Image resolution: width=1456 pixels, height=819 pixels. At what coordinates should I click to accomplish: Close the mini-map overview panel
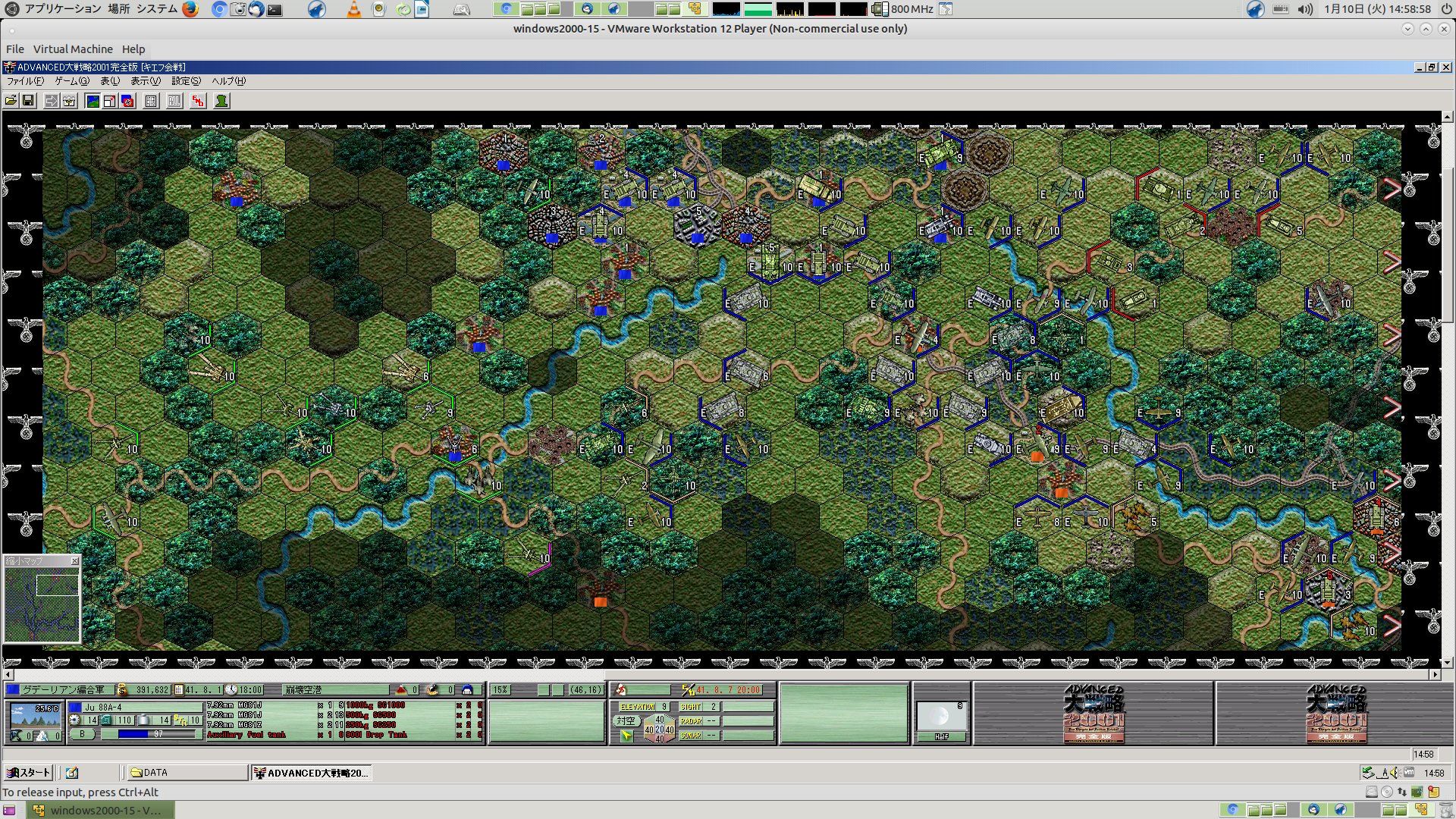[x=74, y=561]
